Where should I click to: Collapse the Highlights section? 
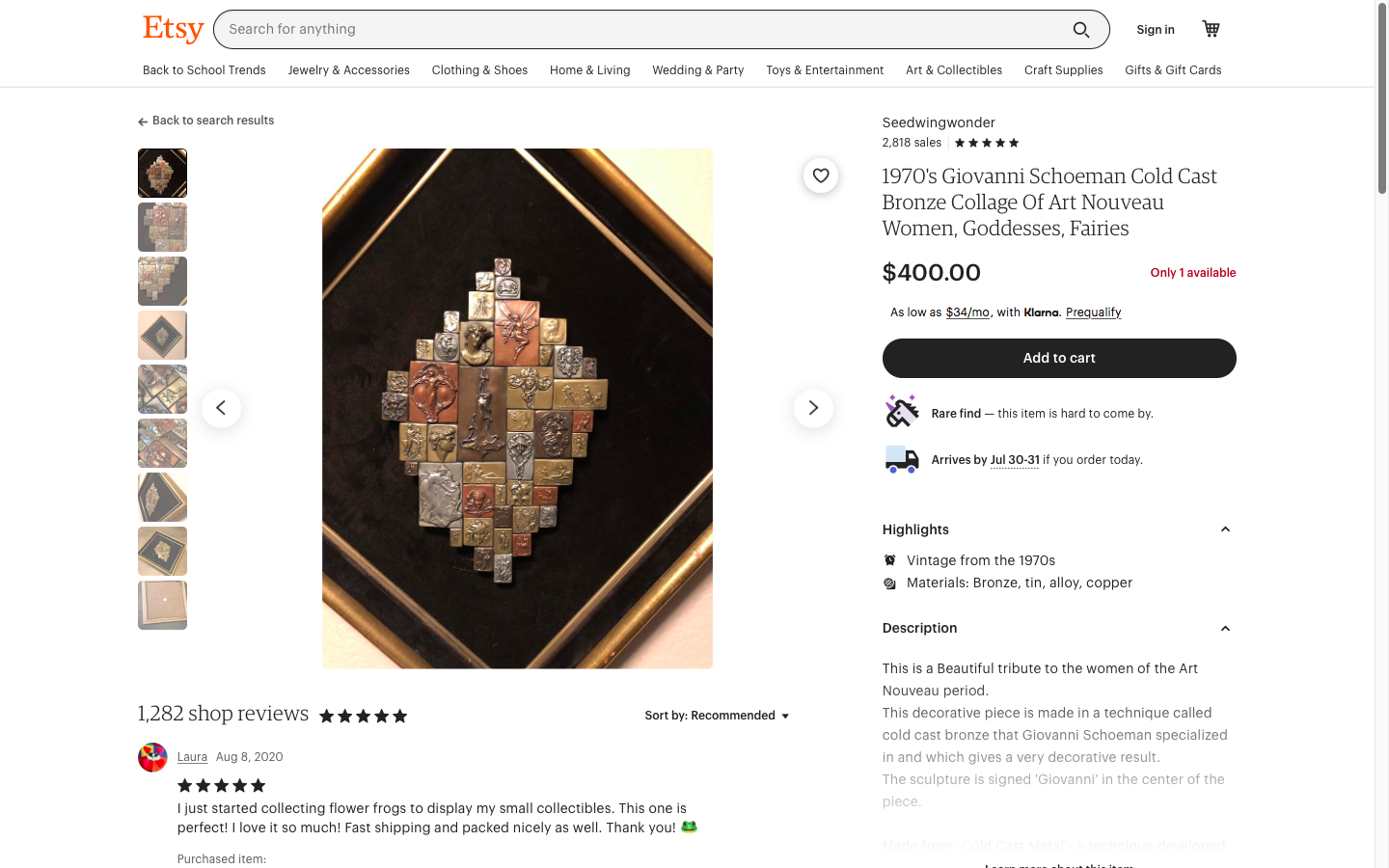[x=1225, y=529]
